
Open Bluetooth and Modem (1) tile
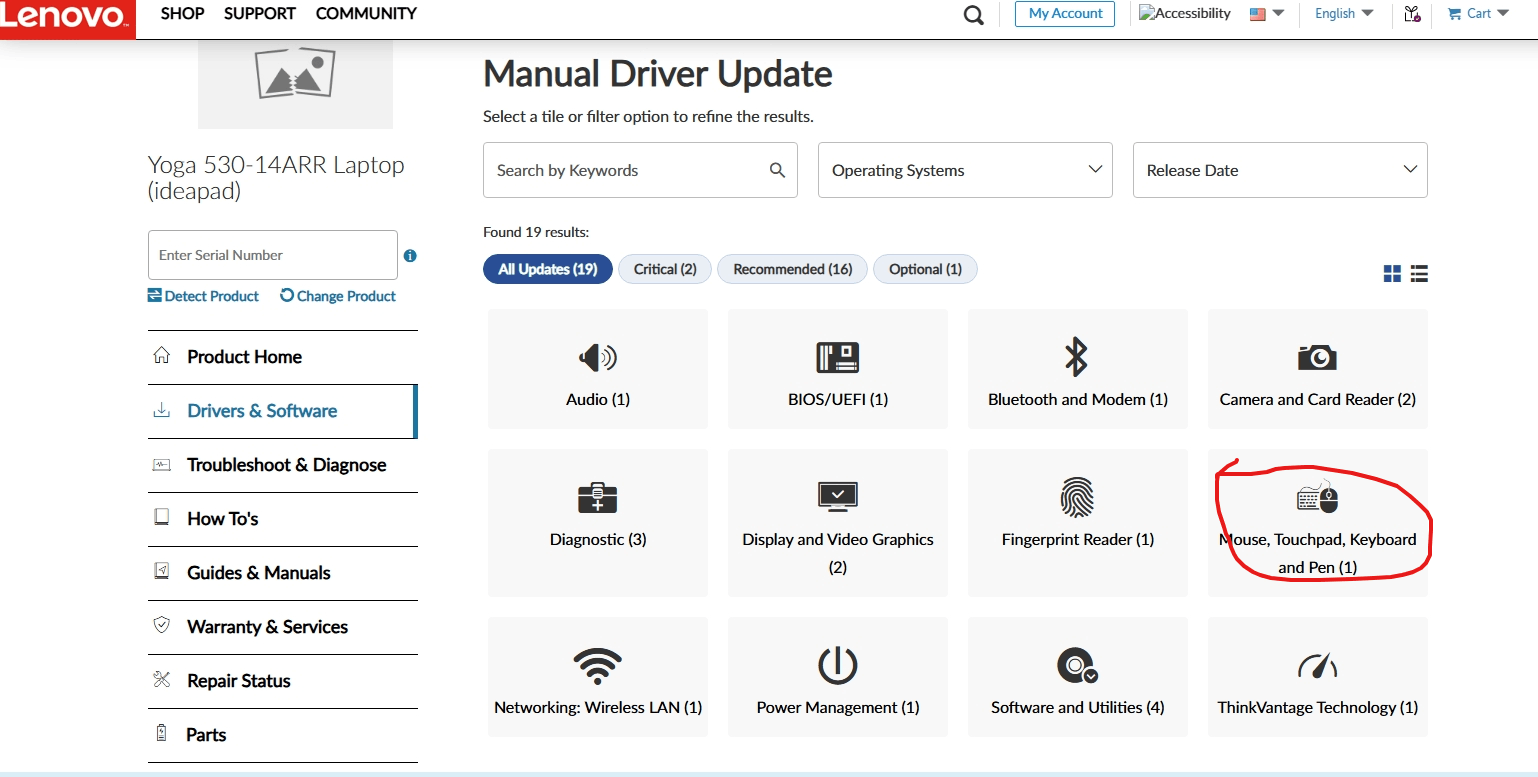click(x=1078, y=369)
